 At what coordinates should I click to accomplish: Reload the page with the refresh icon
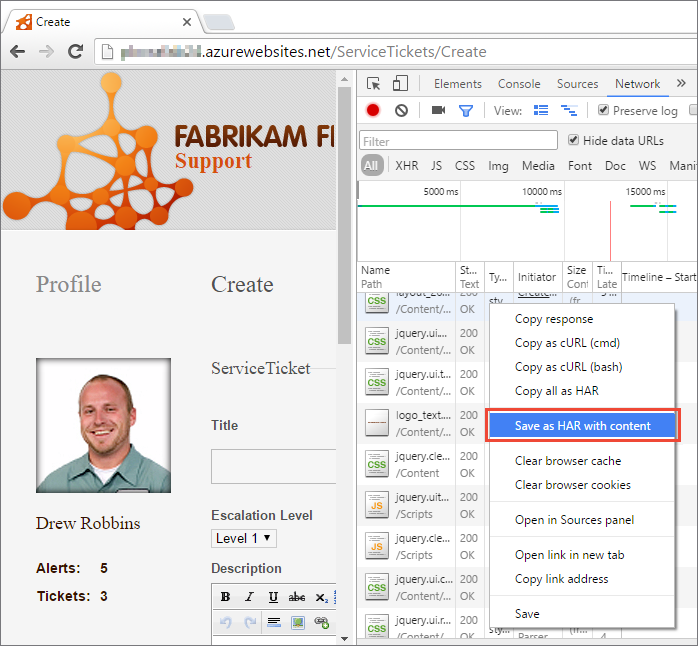coord(76,51)
